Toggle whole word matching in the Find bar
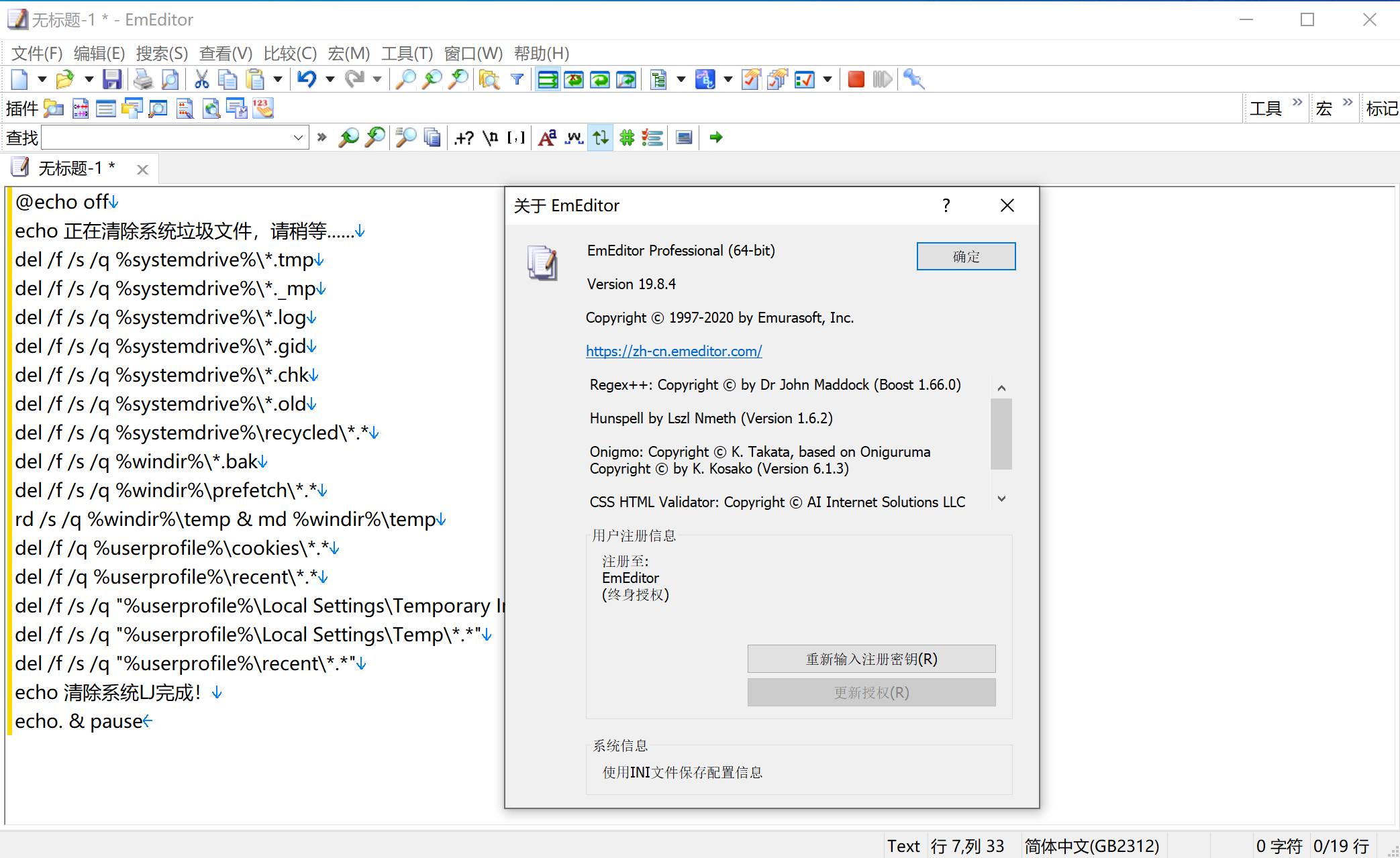 [x=574, y=138]
